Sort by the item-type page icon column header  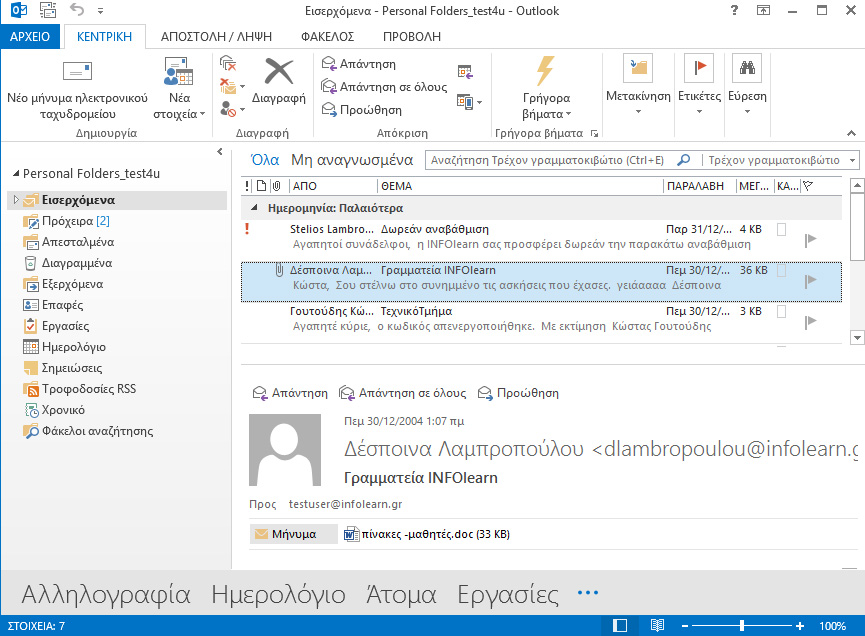click(261, 186)
